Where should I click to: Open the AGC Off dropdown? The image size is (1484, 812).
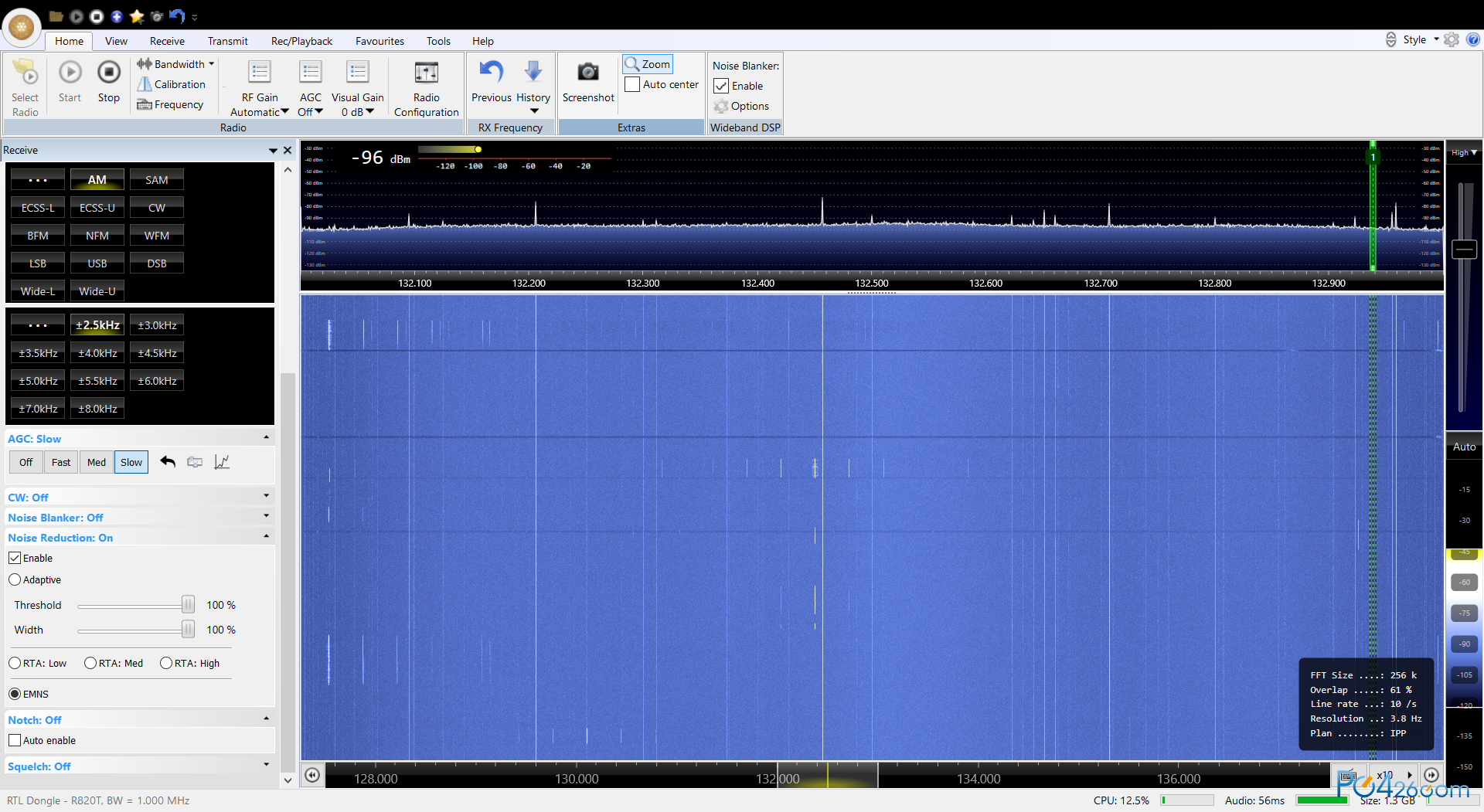pyautogui.click(x=310, y=112)
